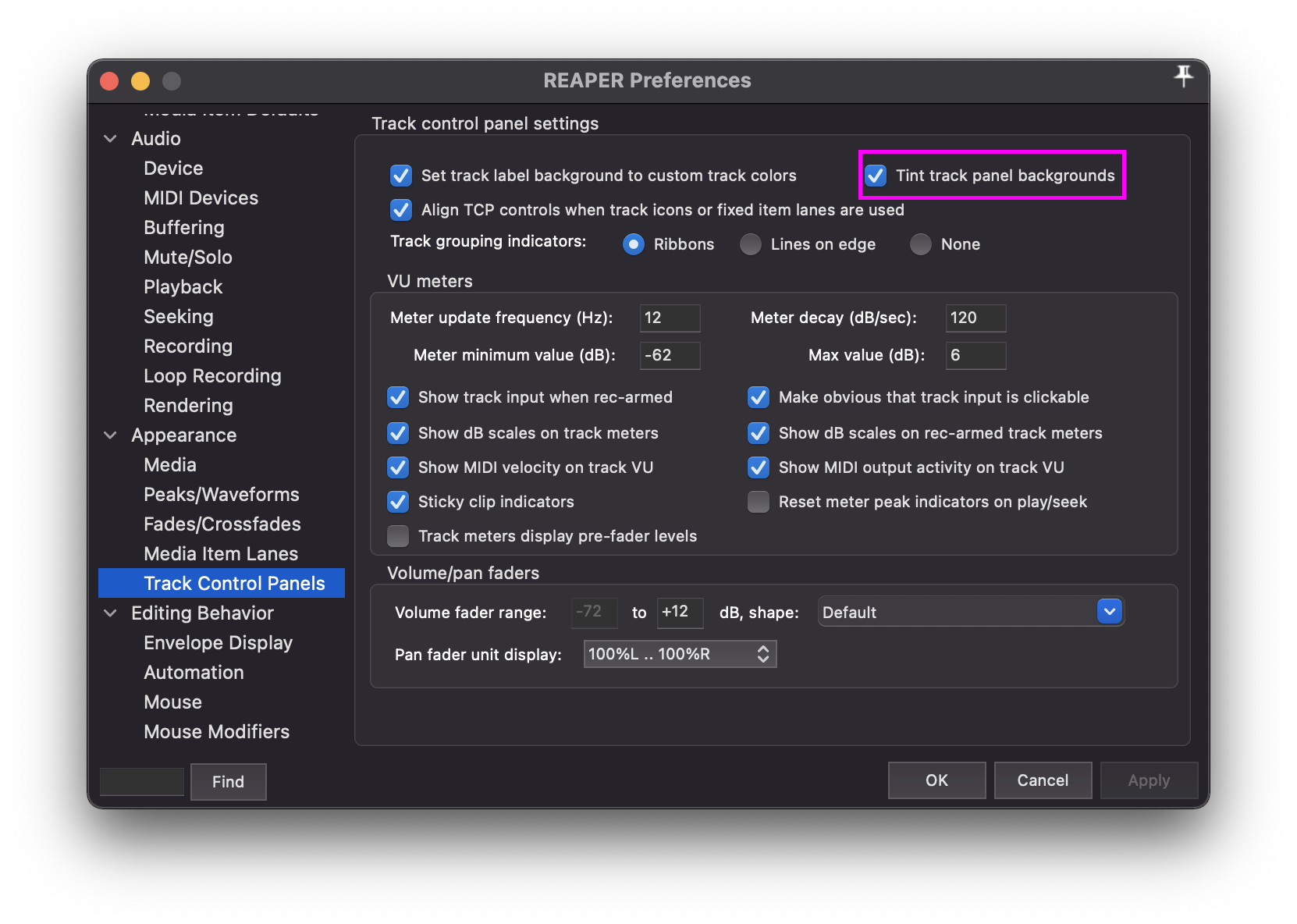The height and width of the screenshot is (924, 1297).
Task: Toggle Show track input when rec-armed
Action: (x=398, y=397)
